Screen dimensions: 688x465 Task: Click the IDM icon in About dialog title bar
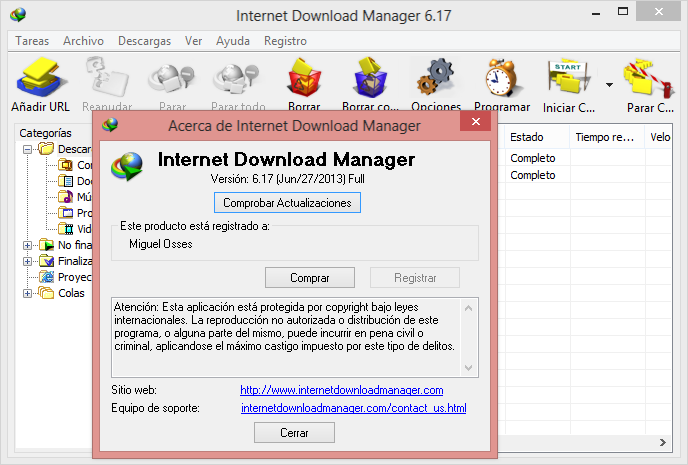coord(110,125)
